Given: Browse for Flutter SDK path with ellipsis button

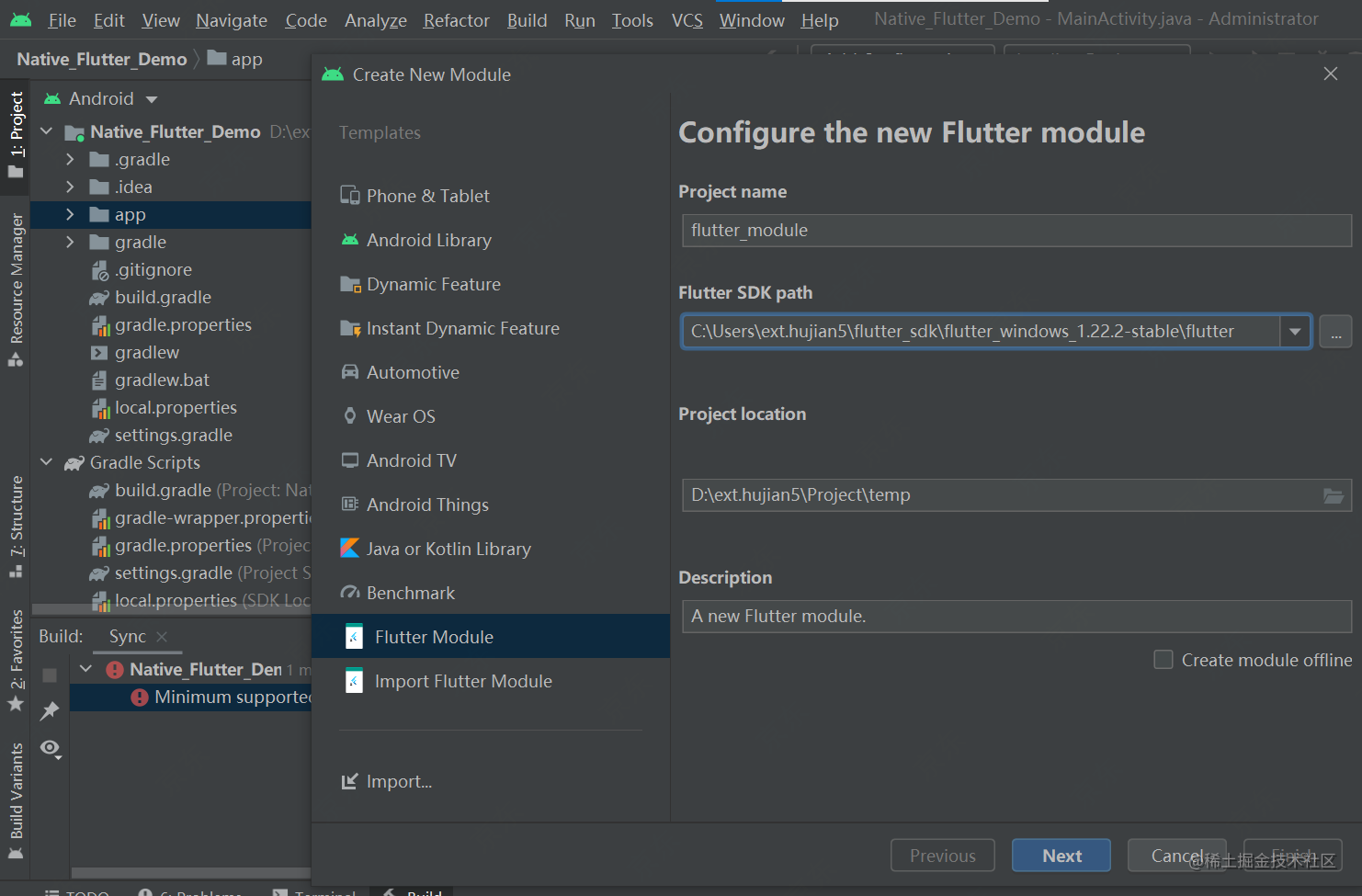Looking at the screenshot, I should click(x=1335, y=332).
